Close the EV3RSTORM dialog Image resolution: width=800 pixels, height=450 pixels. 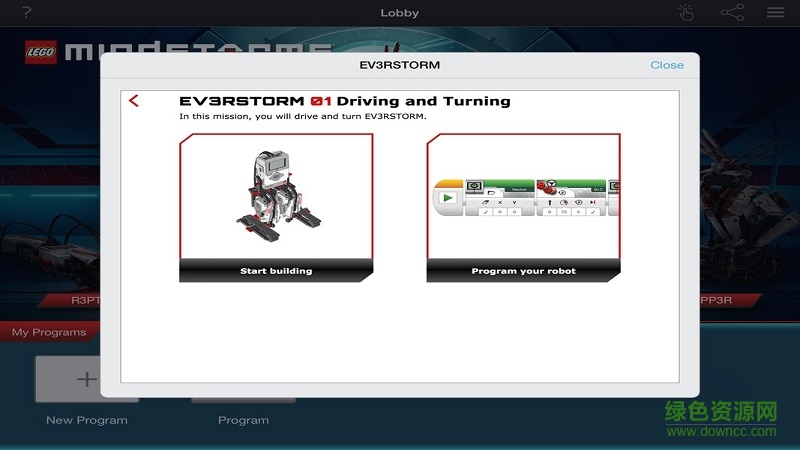667,65
